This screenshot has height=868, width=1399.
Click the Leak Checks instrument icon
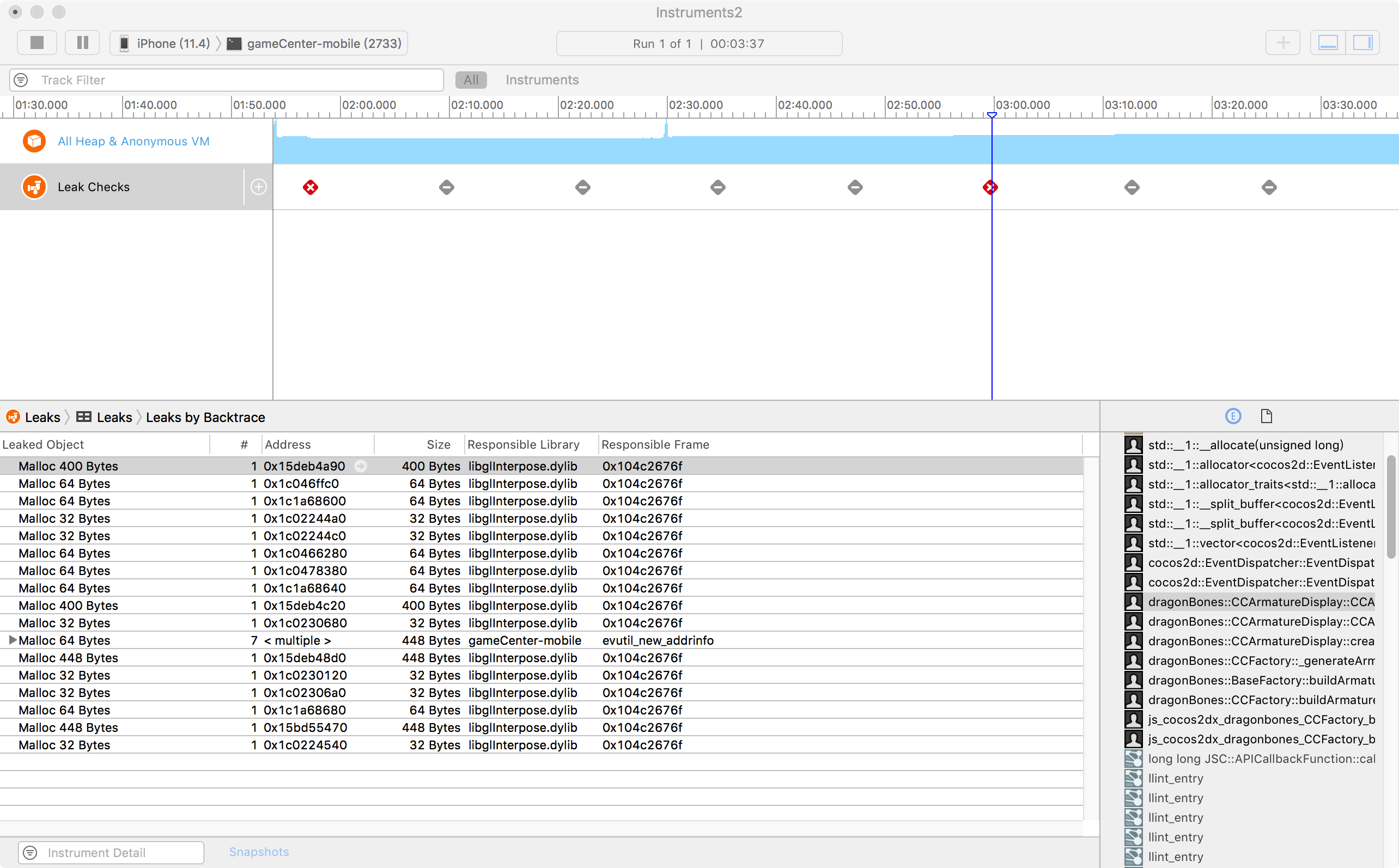coord(34,187)
